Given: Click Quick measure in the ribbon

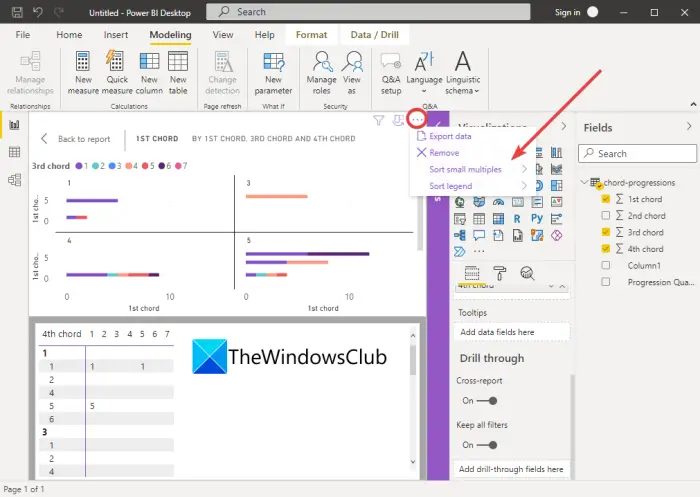Looking at the screenshot, I should point(117,73).
